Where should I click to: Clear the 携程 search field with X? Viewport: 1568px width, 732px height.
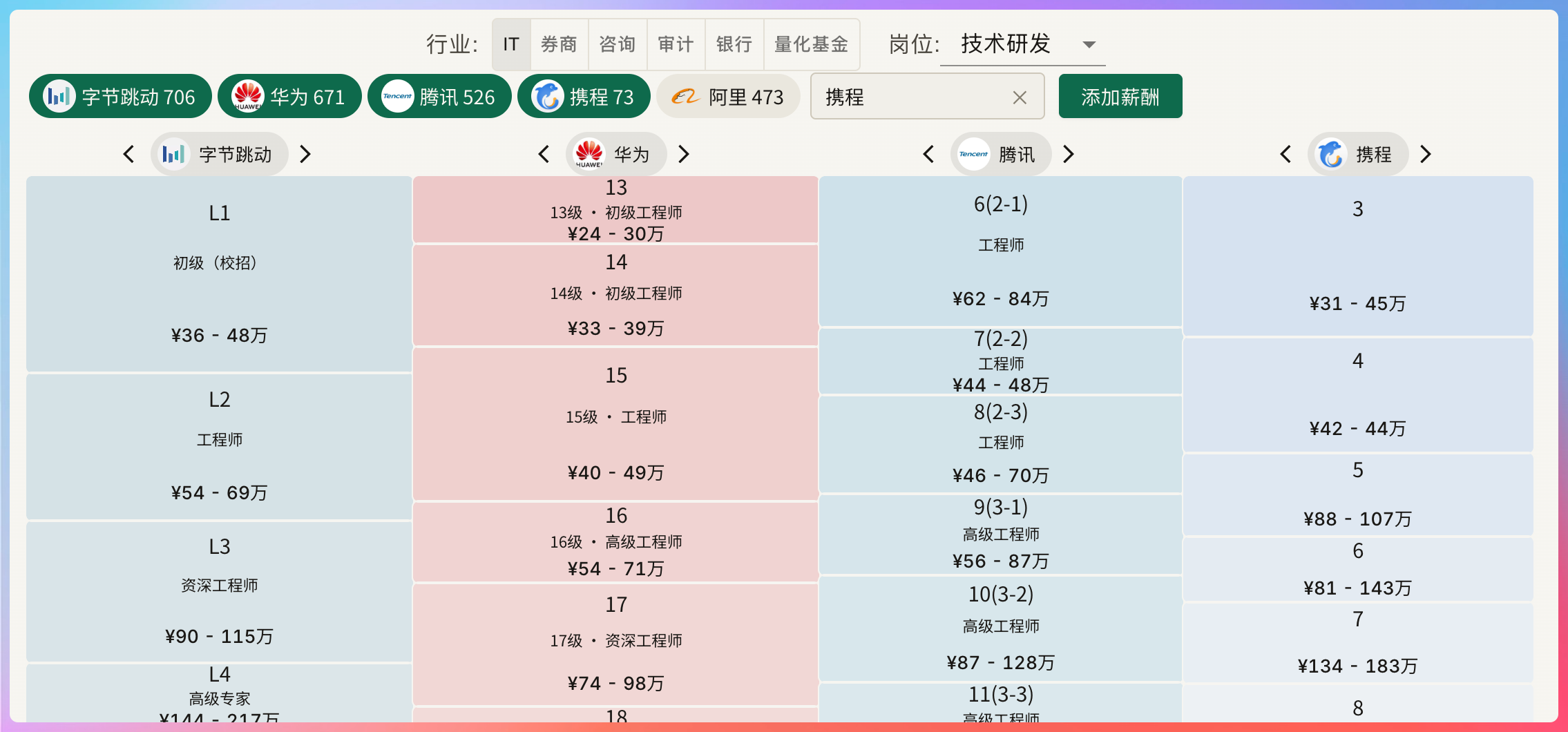[1020, 97]
